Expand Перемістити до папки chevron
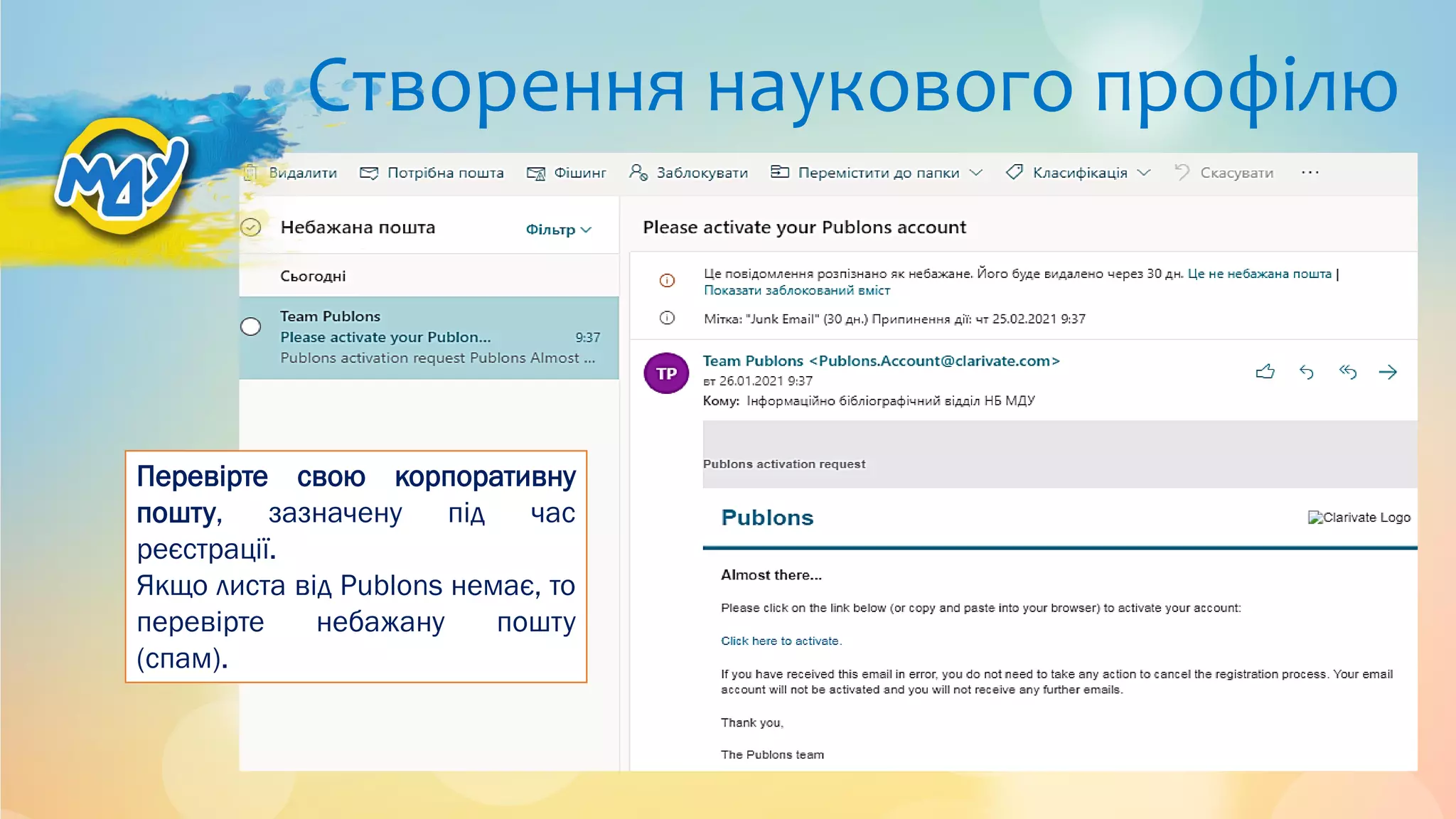1456x819 pixels. coord(976,173)
